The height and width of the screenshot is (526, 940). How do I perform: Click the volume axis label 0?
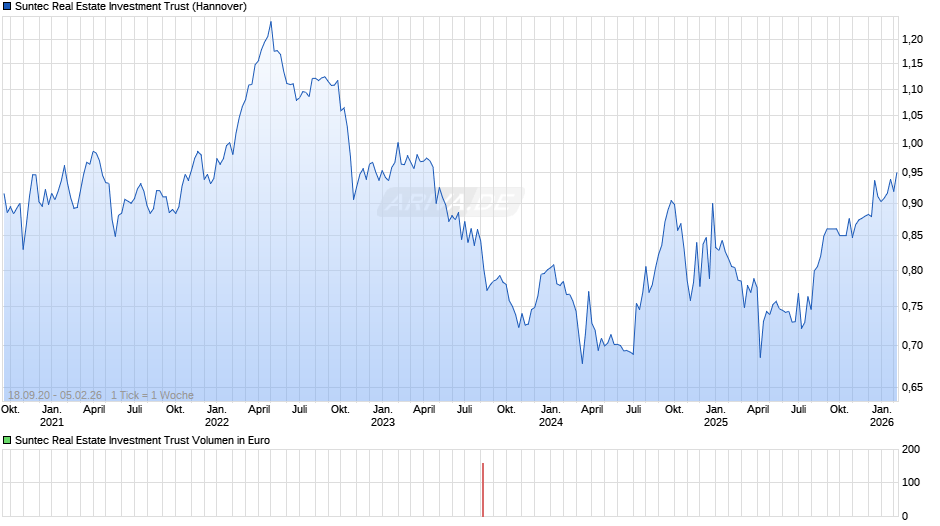[x=905, y=516]
